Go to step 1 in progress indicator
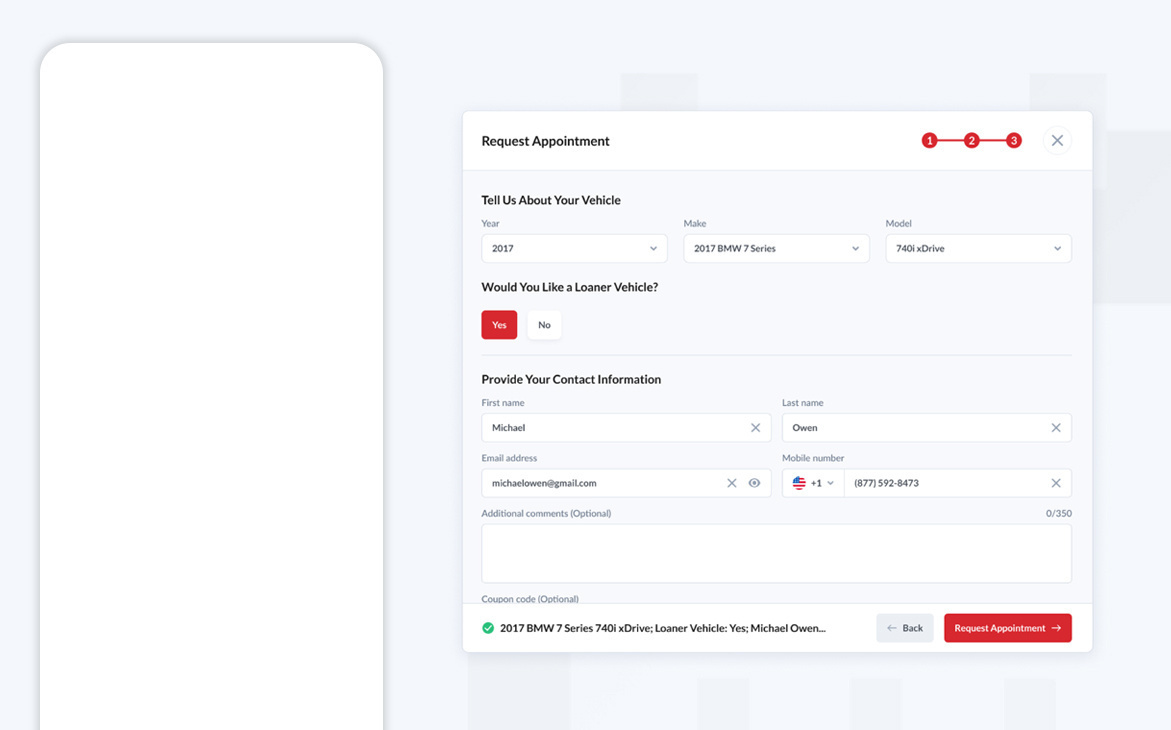1171x730 pixels. pos(929,141)
